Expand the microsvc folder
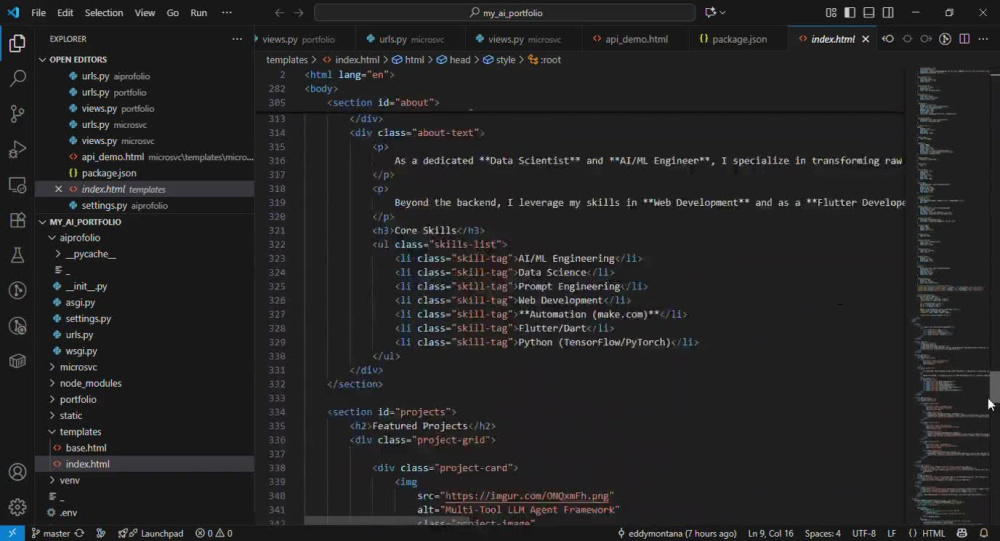 coord(78,367)
